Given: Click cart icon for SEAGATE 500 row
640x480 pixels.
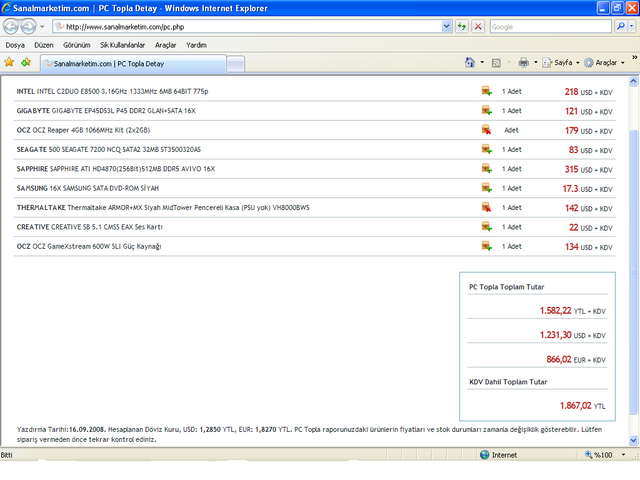Looking at the screenshot, I should (x=486, y=149).
